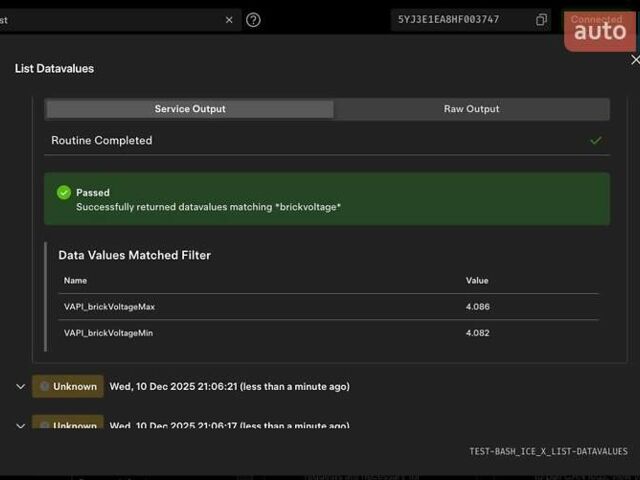This screenshot has width=640, height=480.
Task: Click the TEST-BASH_ICE_X_LIST-DATAVALUES label
Action: 548,452
